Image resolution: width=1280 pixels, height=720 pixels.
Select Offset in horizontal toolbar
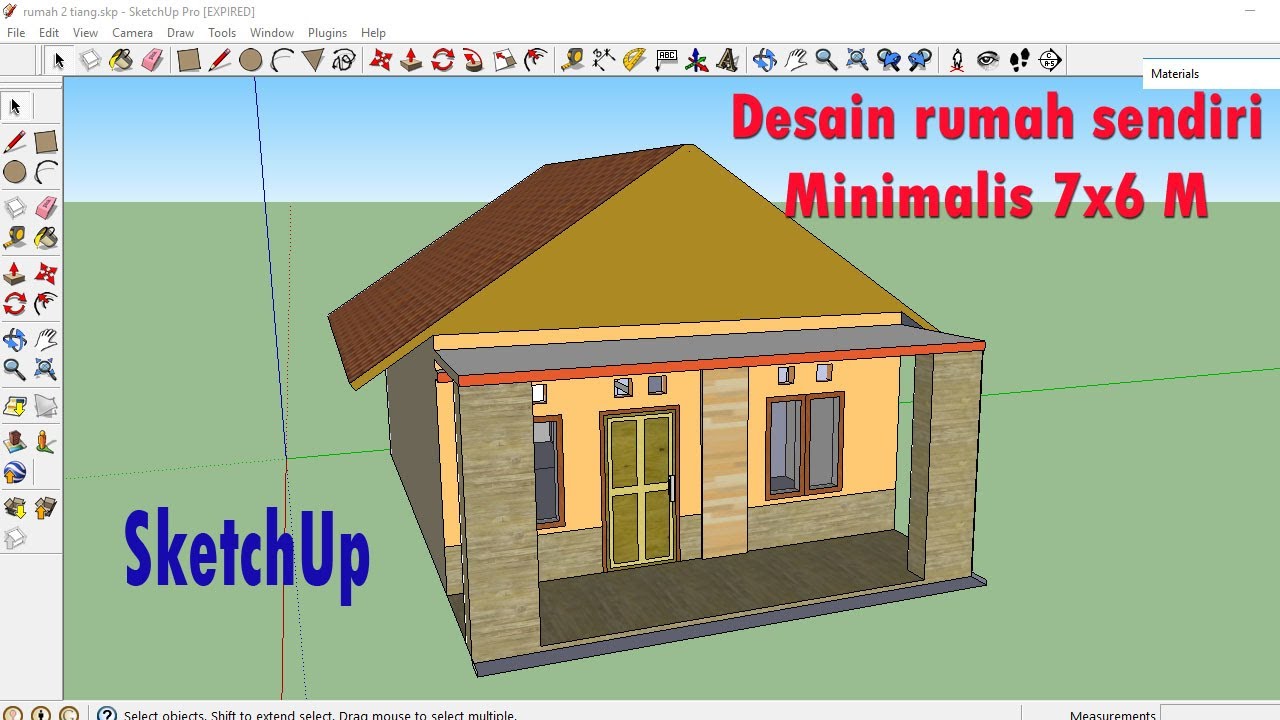535,60
